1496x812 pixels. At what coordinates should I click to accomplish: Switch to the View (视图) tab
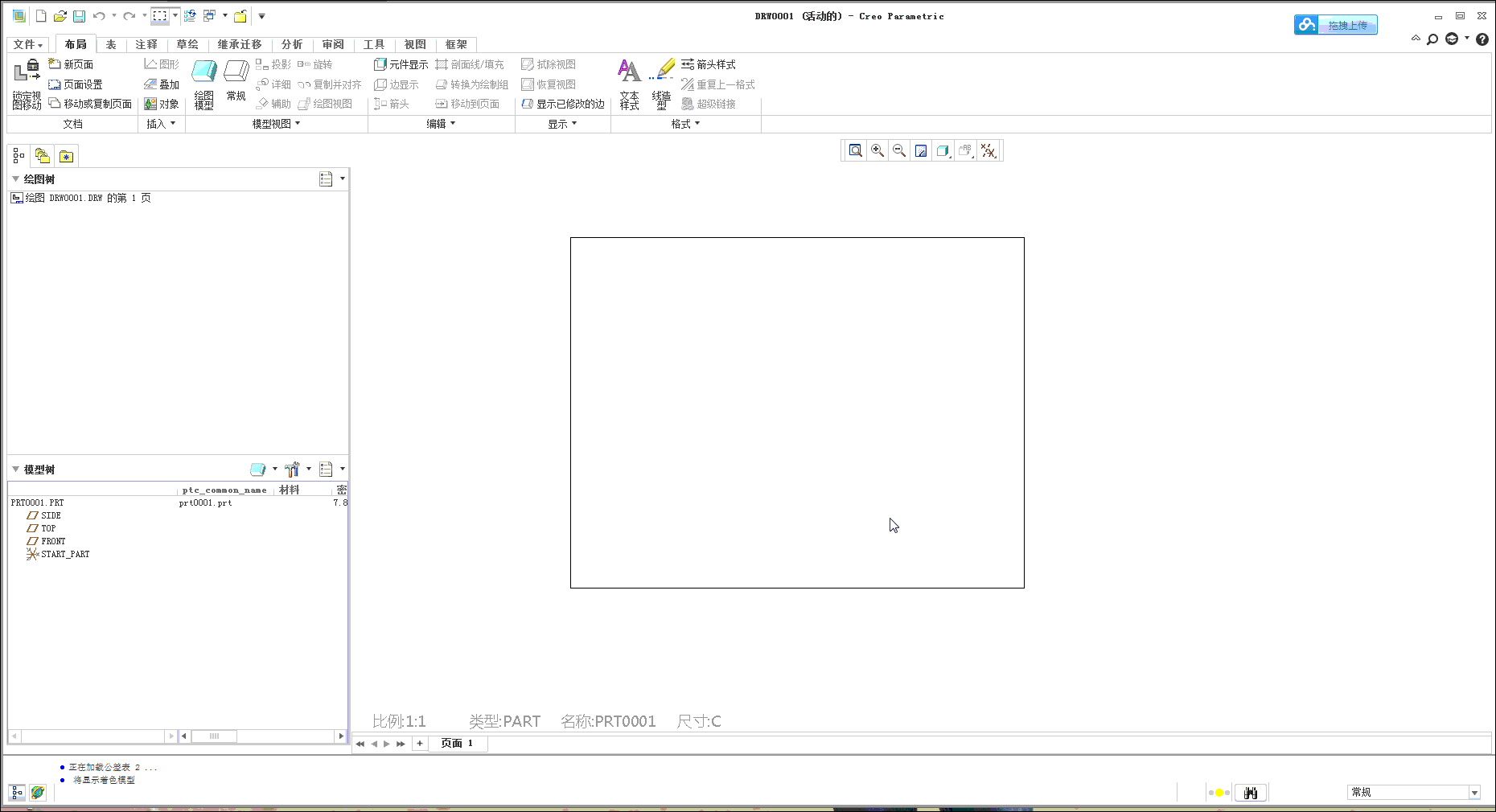415,44
